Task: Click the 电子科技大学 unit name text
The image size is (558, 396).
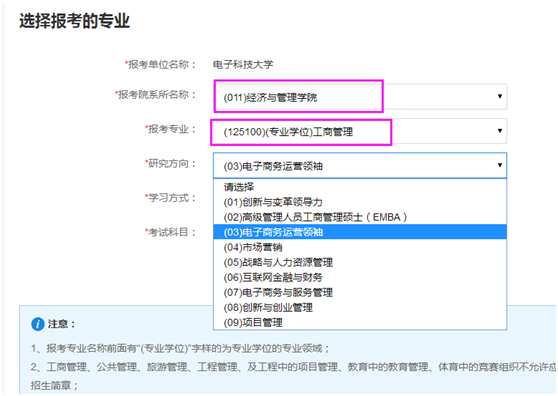Action: pos(243,64)
